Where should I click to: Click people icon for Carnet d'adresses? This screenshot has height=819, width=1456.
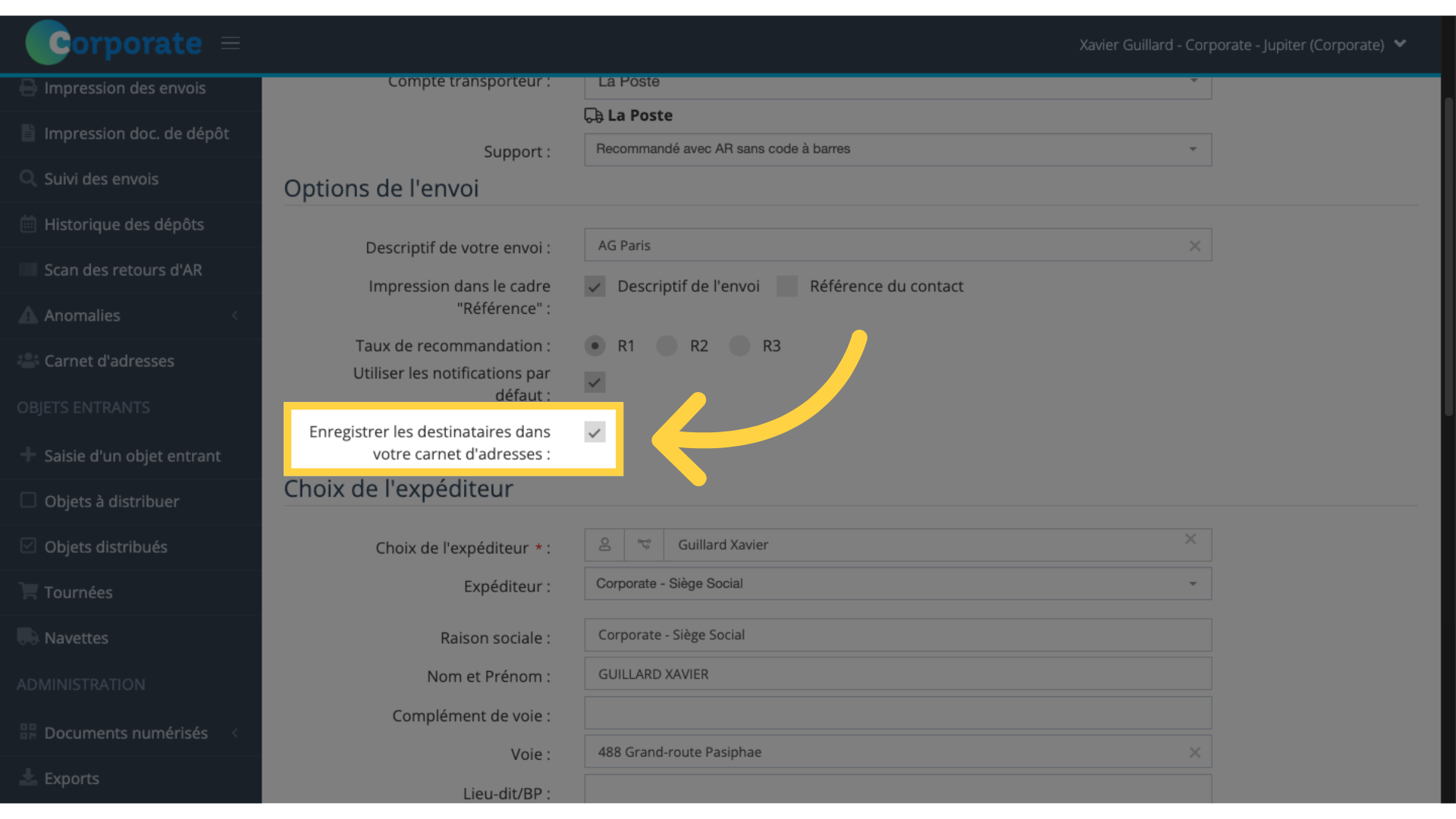point(28,360)
